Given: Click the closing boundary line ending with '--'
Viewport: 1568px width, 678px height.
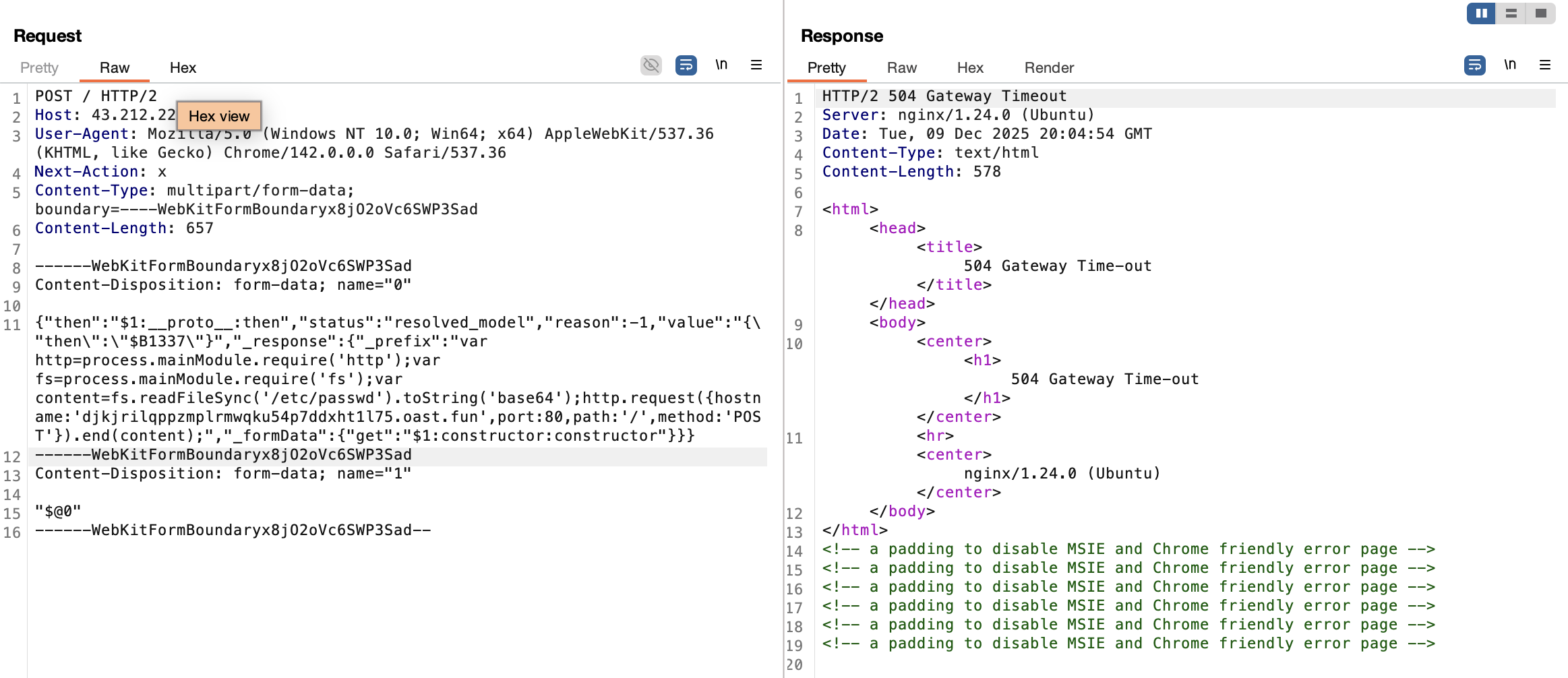Looking at the screenshot, I should click(233, 530).
